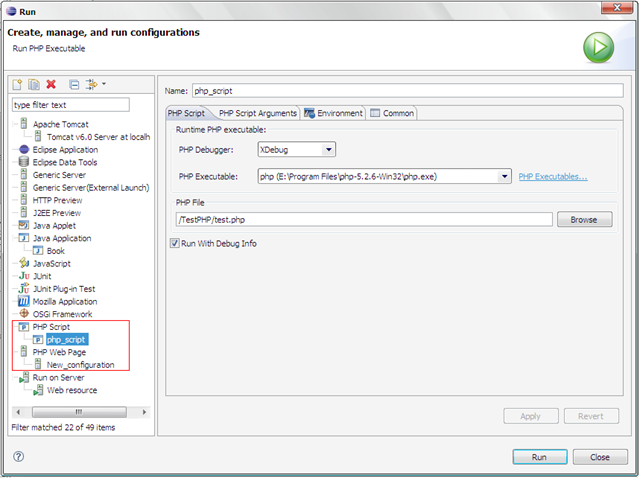Delete selected configuration with red X icon
Image resolution: width=640 pixels, height=478 pixels.
51,84
